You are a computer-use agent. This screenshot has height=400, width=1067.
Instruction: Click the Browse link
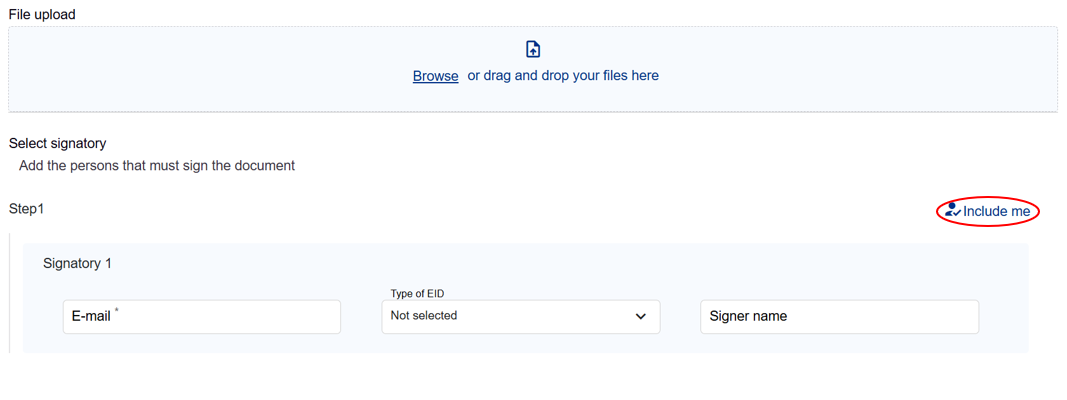point(435,76)
